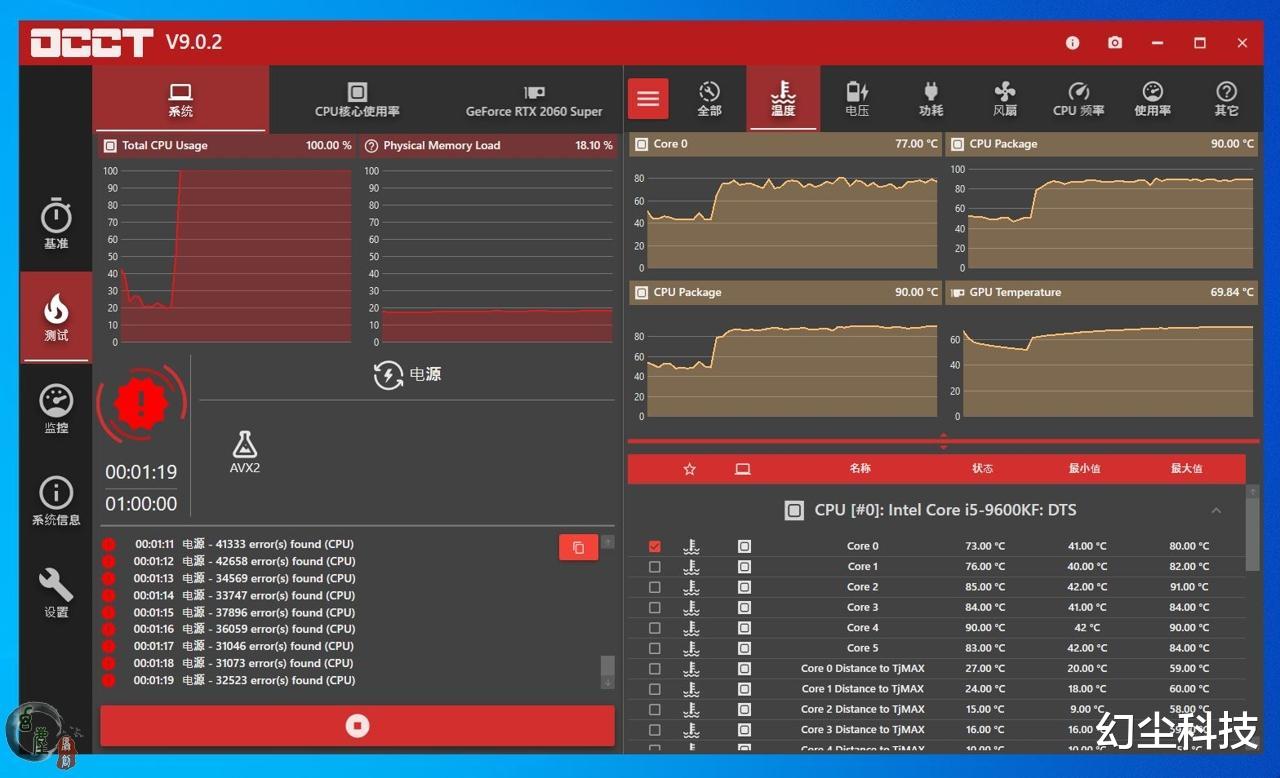Take a screenshot with the camera icon

point(1115,43)
